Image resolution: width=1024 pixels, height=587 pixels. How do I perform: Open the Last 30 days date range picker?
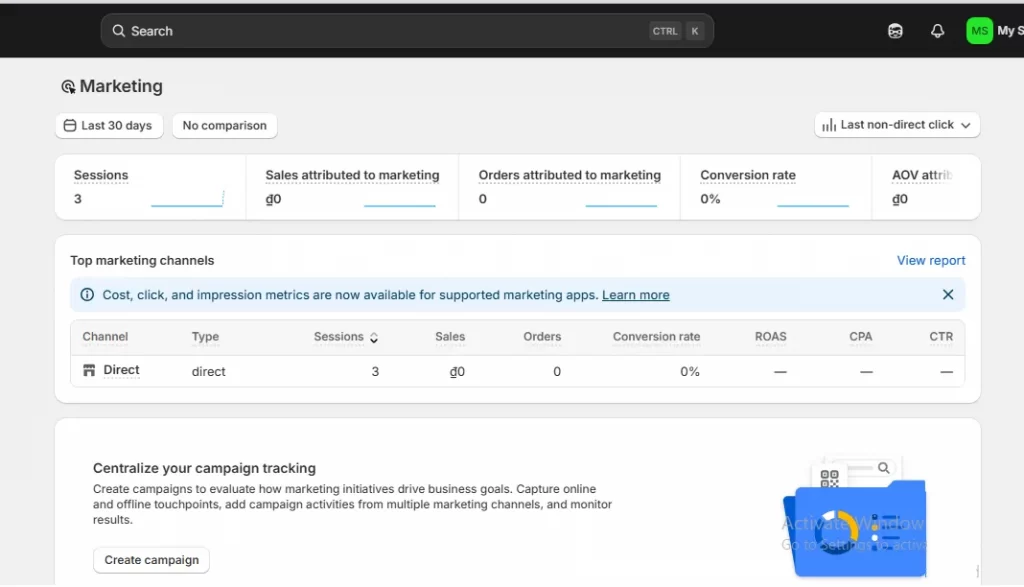click(108, 125)
